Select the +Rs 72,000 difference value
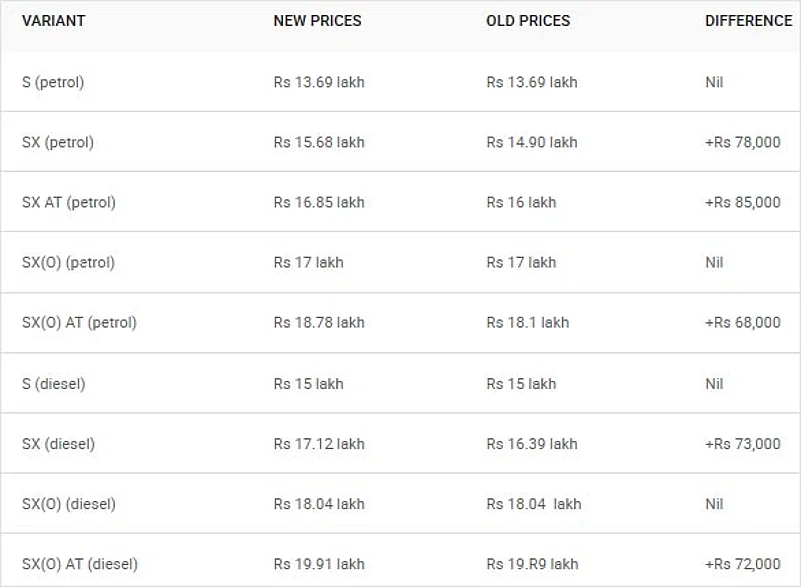Viewport: 801px width, 587px height. [742, 564]
